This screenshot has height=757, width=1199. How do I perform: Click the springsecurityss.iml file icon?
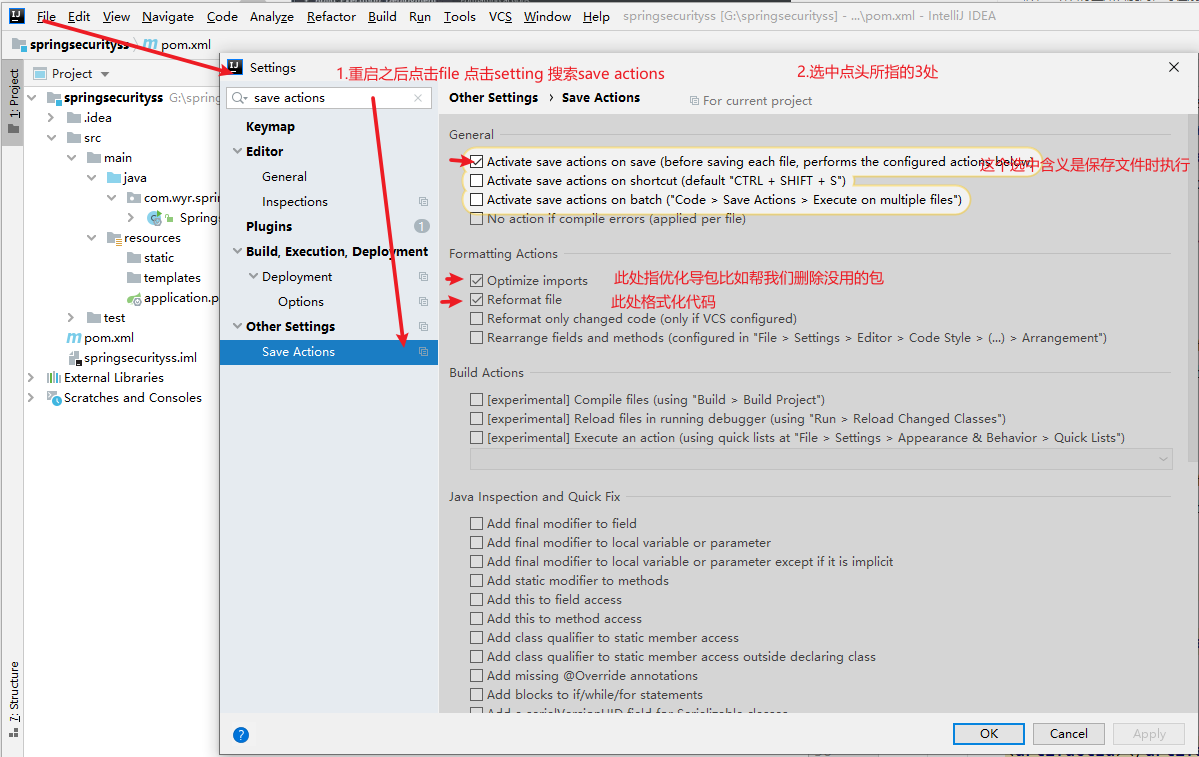tap(74, 358)
